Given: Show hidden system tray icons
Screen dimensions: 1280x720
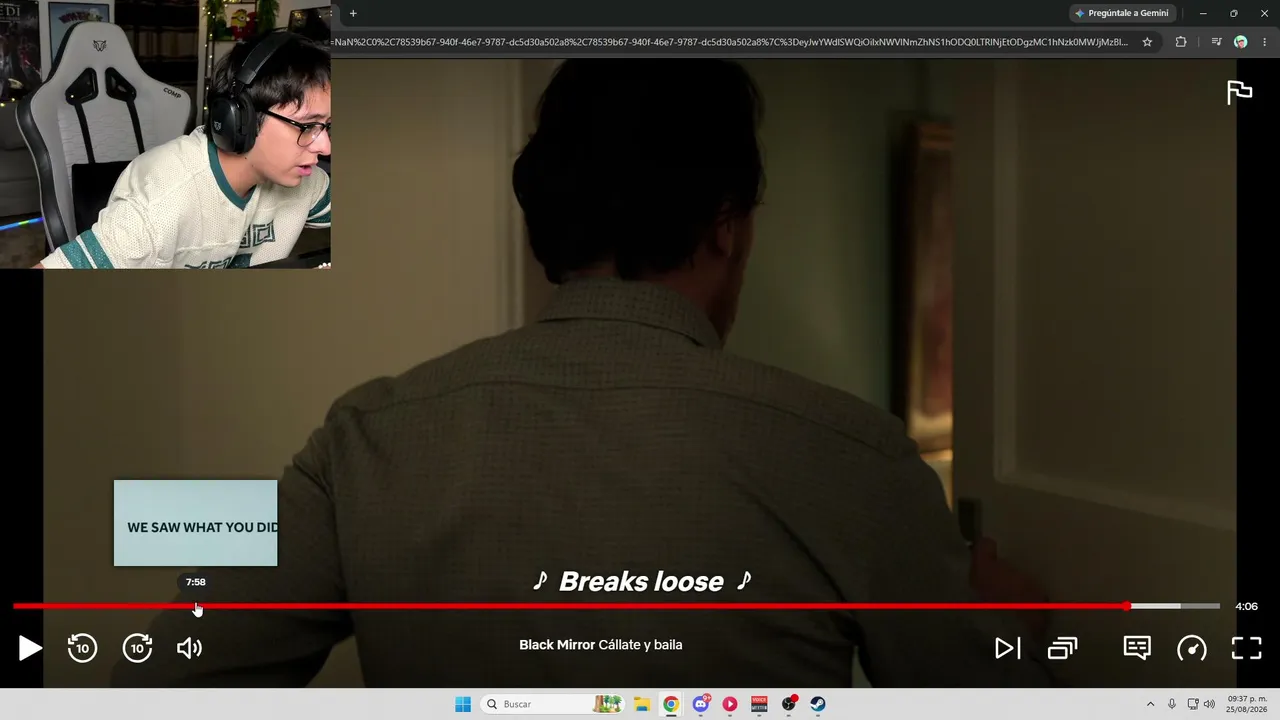Looking at the screenshot, I should pyautogui.click(x=1150, y=704).
